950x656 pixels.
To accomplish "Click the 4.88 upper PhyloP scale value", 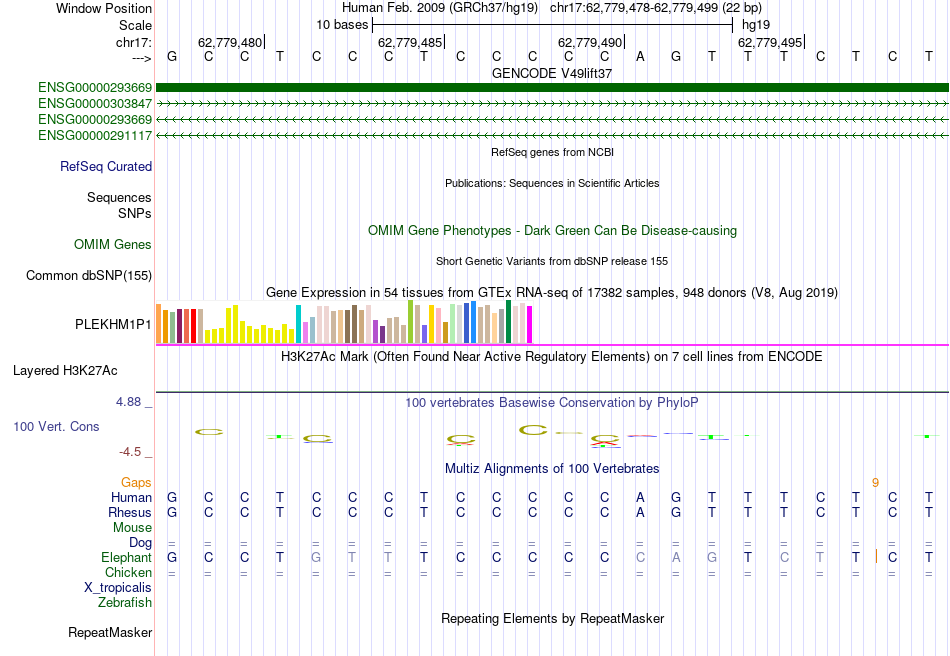I will (128, 402).
